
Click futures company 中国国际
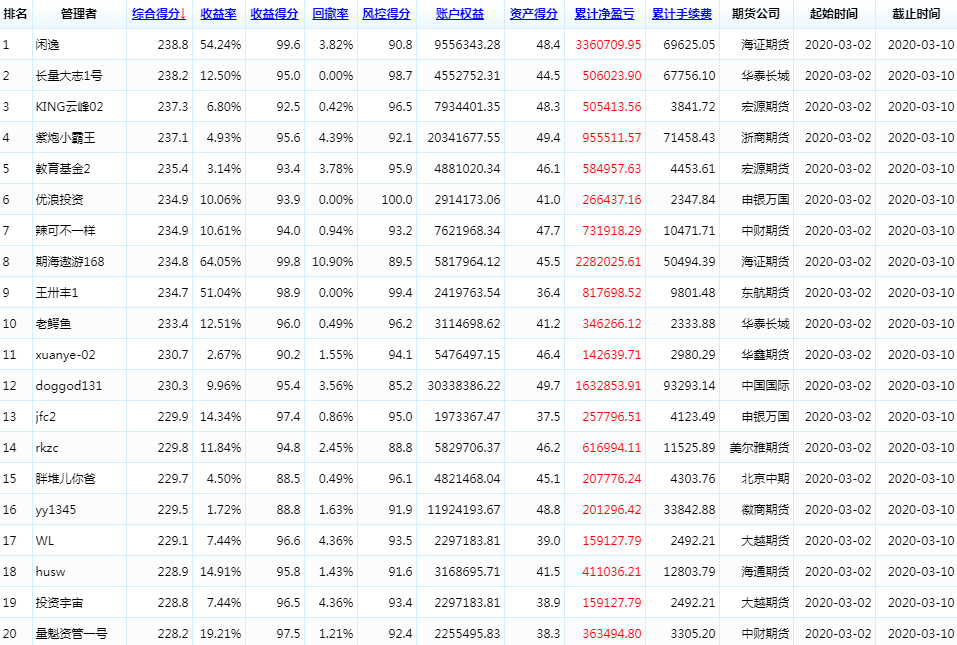765,386
